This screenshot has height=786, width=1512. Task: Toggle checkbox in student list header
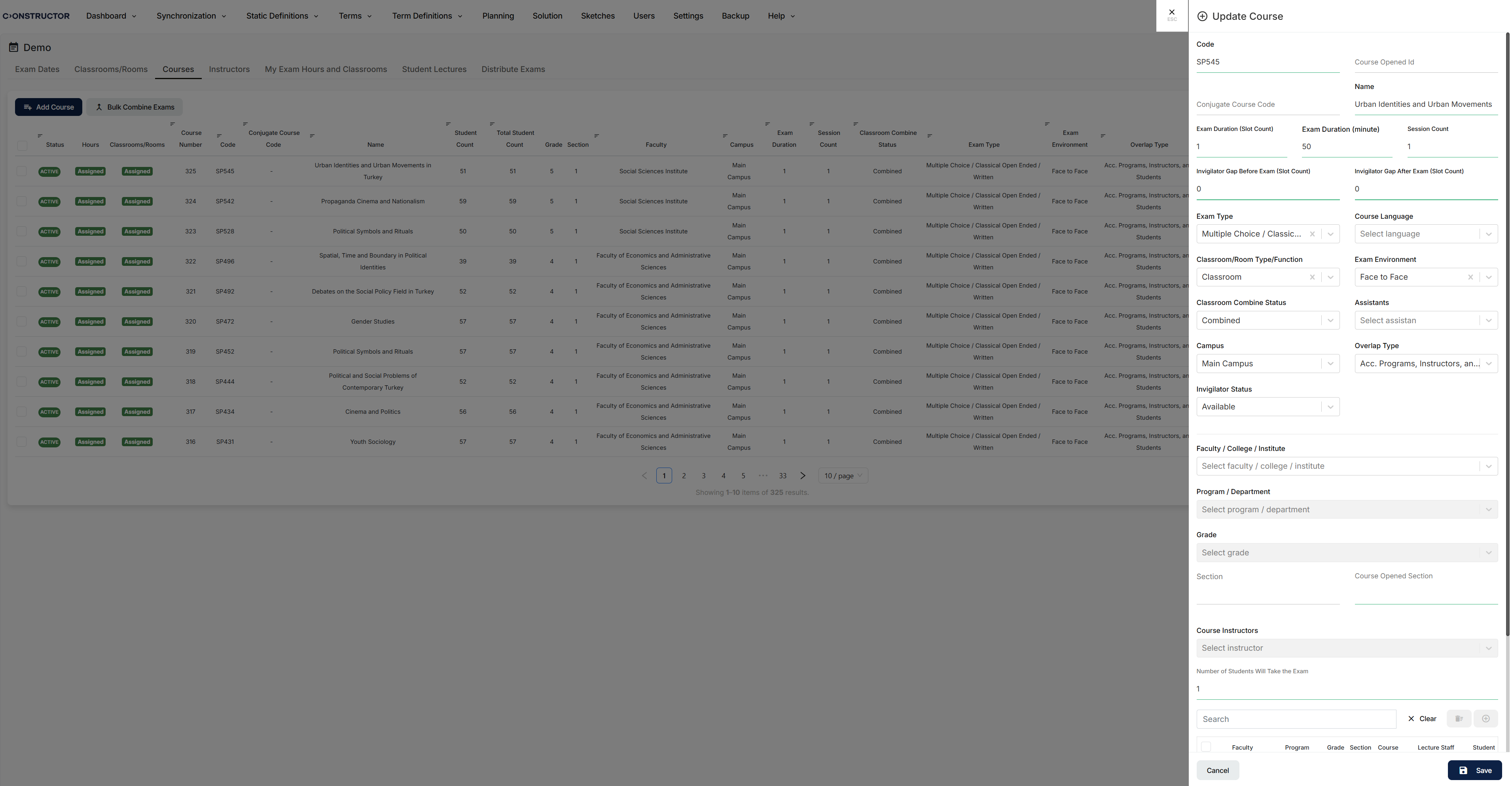pyautogui.click(x=1206, y=747)
